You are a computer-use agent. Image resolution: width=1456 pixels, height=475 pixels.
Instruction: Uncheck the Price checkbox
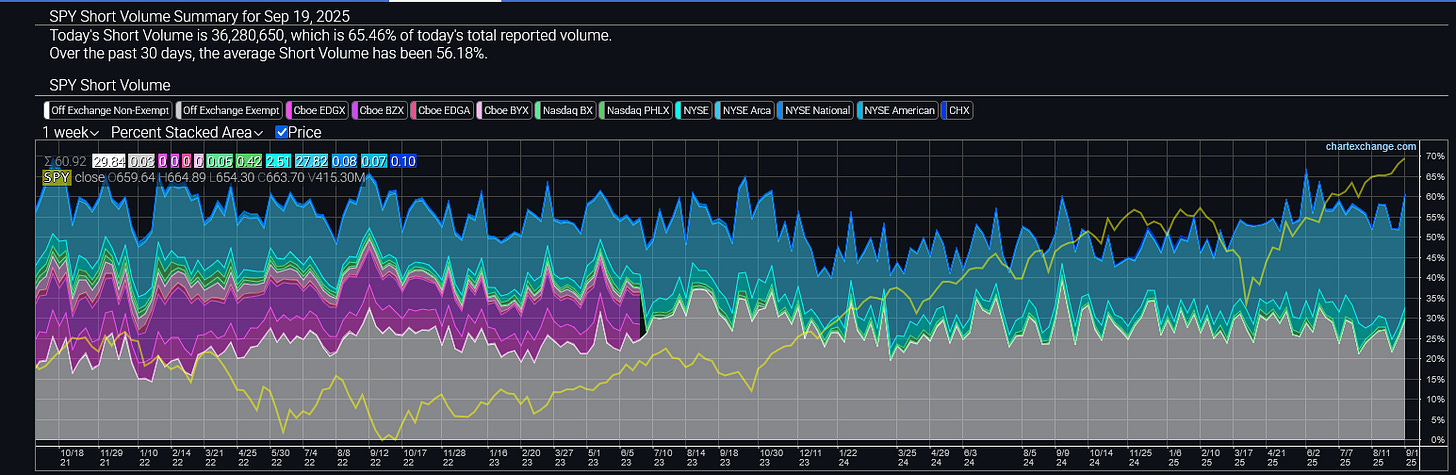pos(282,132)
